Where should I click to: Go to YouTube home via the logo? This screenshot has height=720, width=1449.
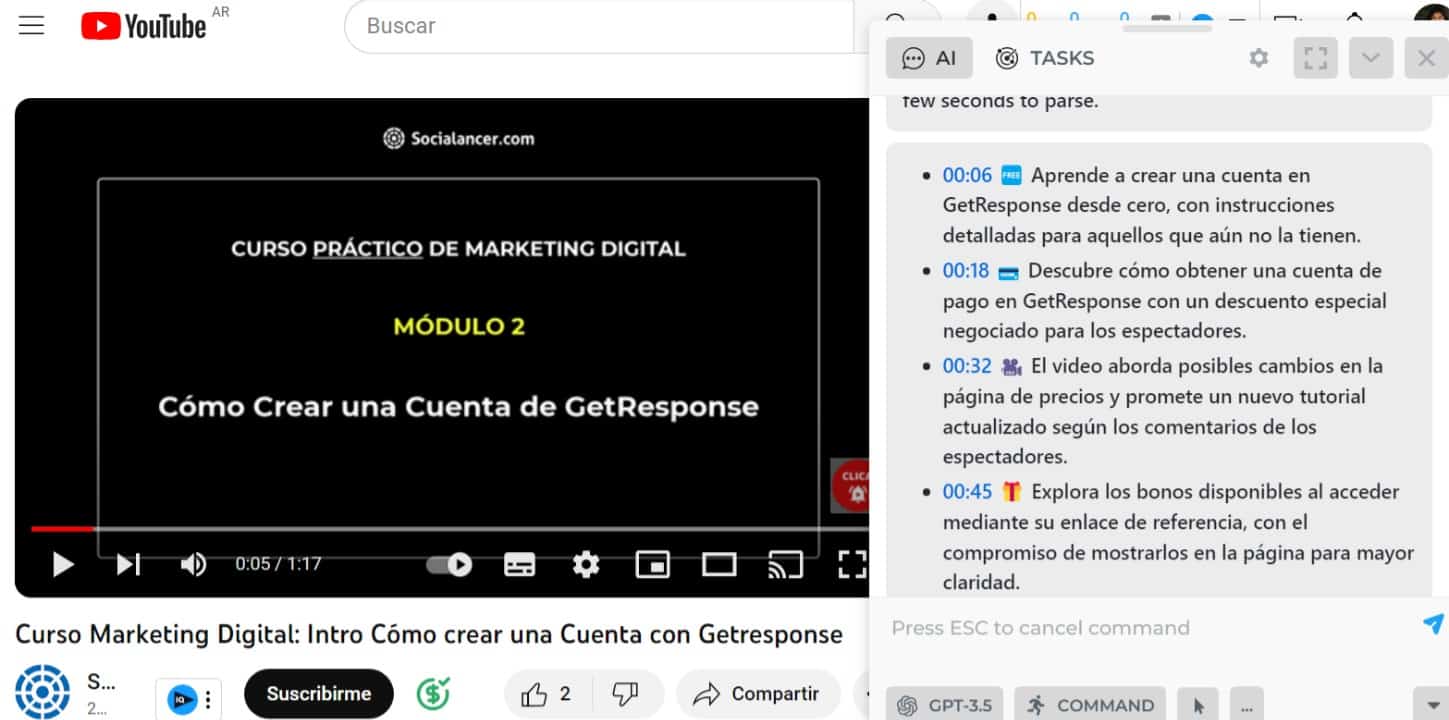[144, 26]
